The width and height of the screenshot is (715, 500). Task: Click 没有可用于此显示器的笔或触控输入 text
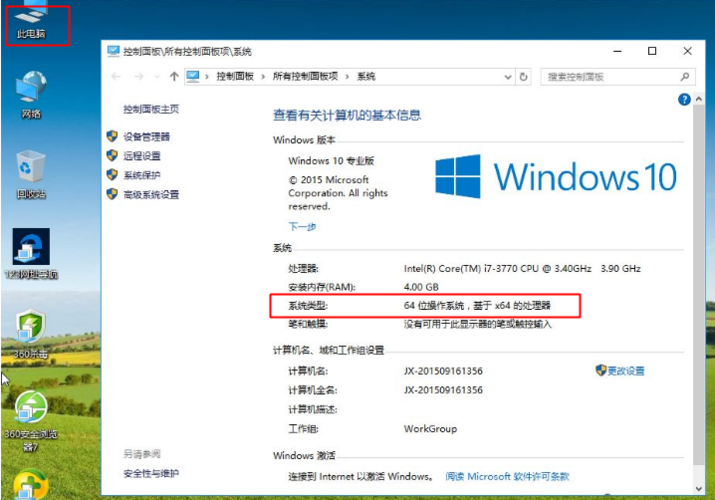[x=477, y=324]
